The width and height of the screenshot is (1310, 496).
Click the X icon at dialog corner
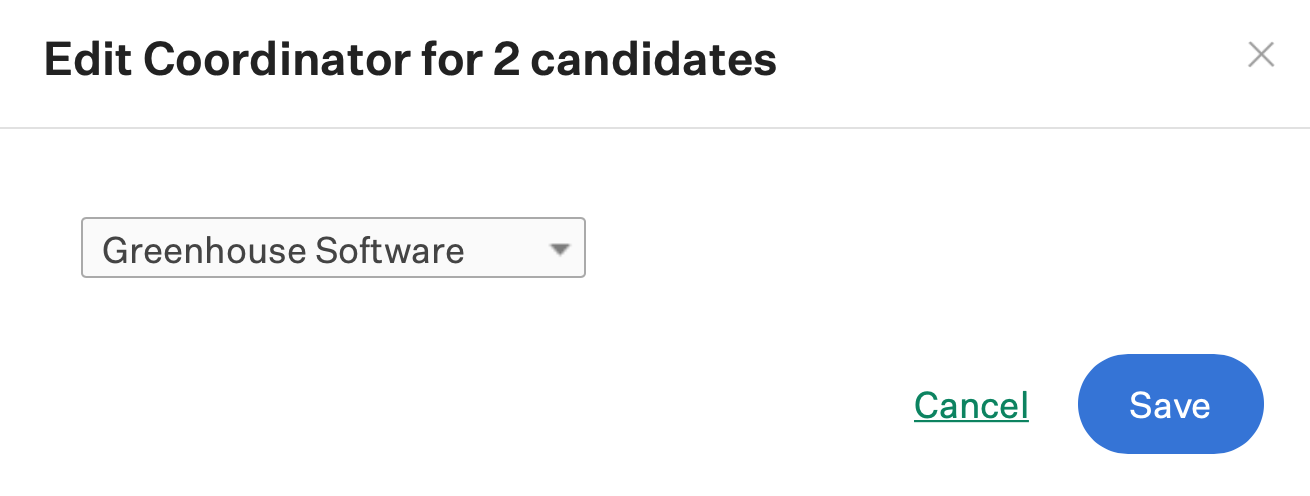(1261, 55)
